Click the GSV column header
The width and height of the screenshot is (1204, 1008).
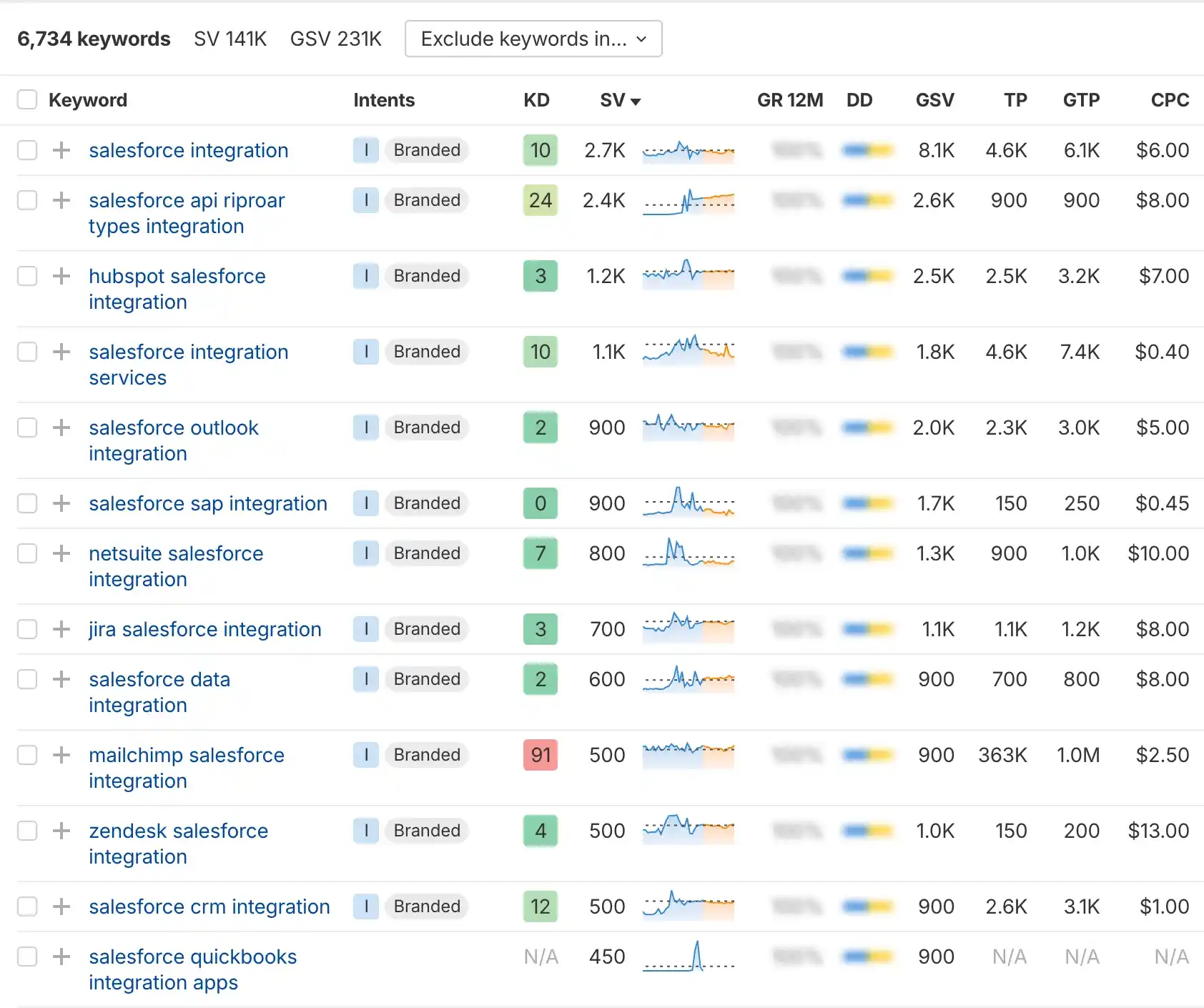pyautogui.click(x=934, y=100)
